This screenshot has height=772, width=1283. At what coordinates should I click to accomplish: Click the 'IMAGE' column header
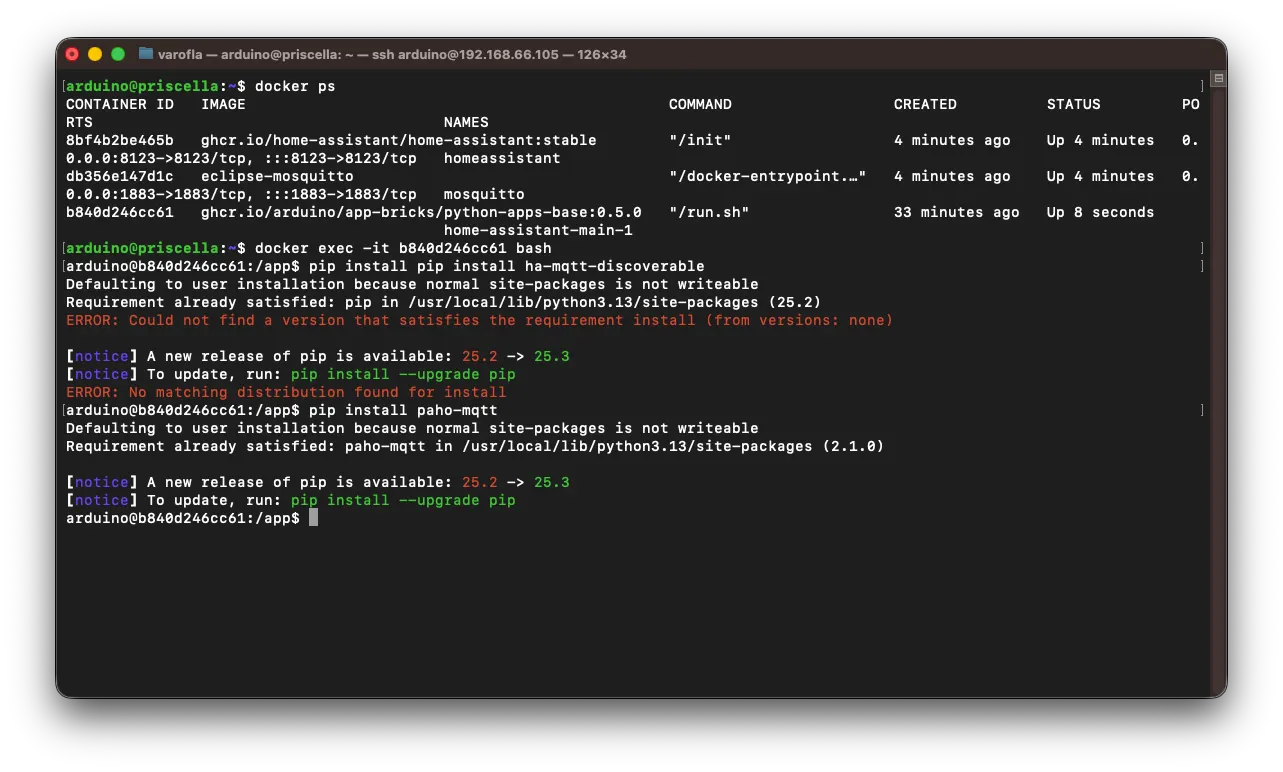pos(223,104)
